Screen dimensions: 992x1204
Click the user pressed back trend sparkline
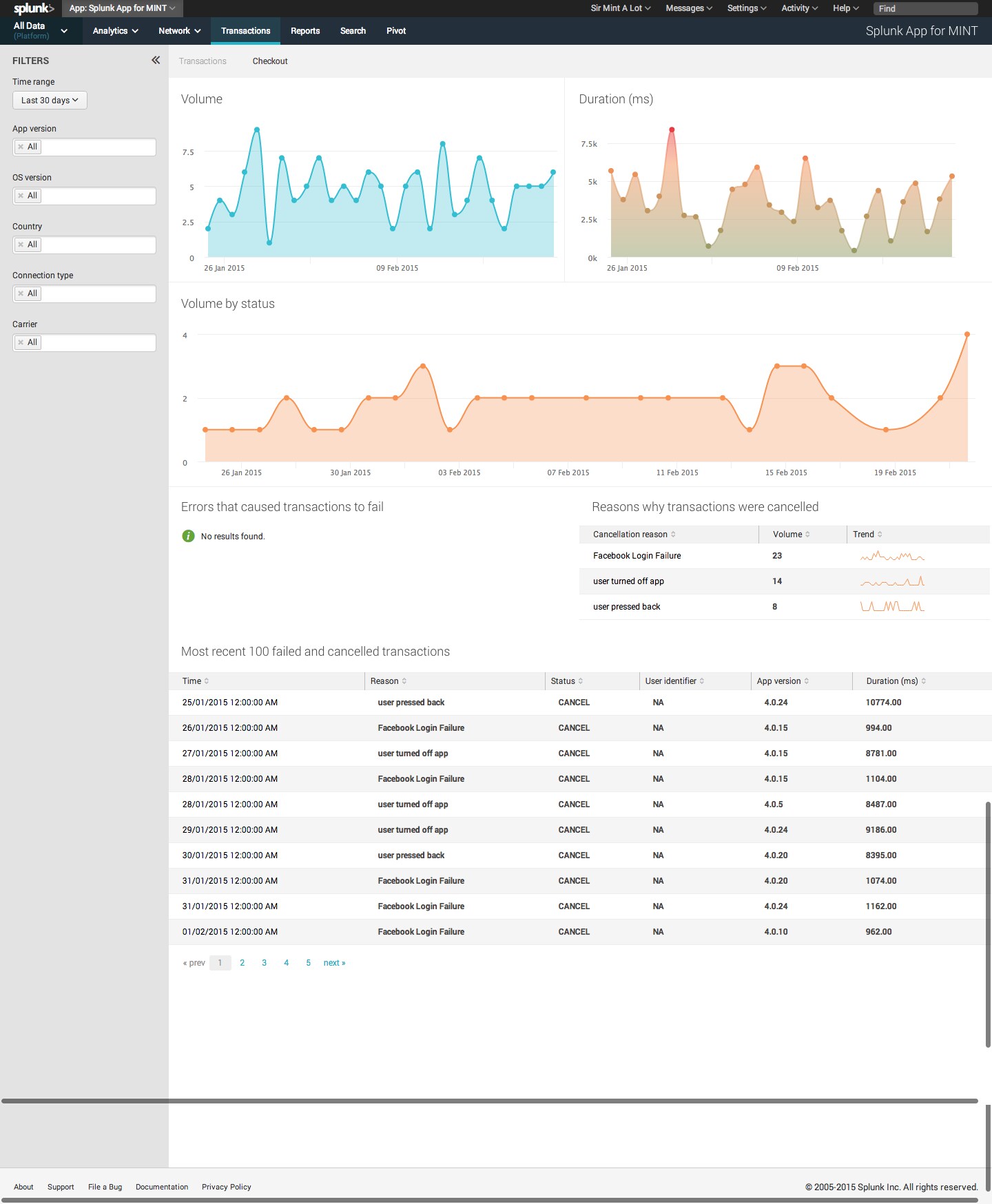[x=892, y=607]
